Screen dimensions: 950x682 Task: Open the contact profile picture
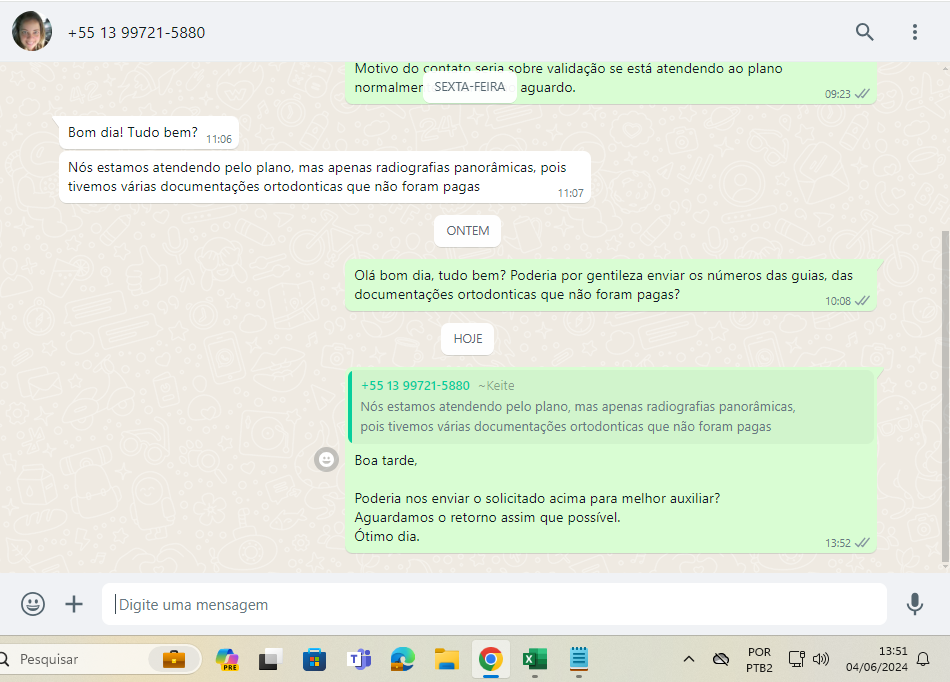pyautogui.click(x=32, y=31)
